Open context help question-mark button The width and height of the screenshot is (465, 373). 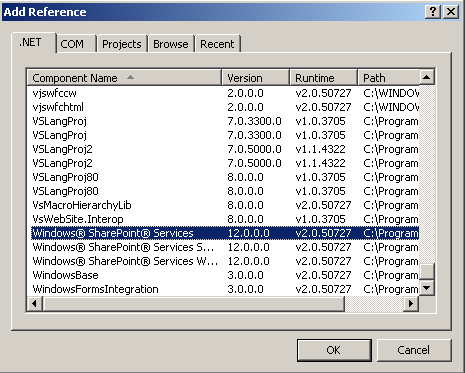tap(433, 12)
